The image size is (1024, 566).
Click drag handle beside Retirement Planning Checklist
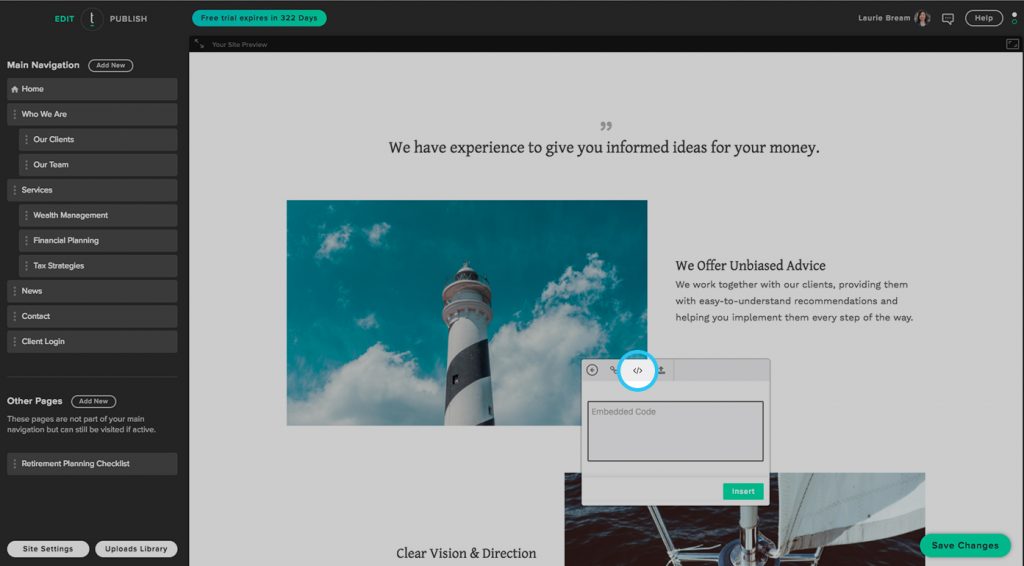pos(14,464)
